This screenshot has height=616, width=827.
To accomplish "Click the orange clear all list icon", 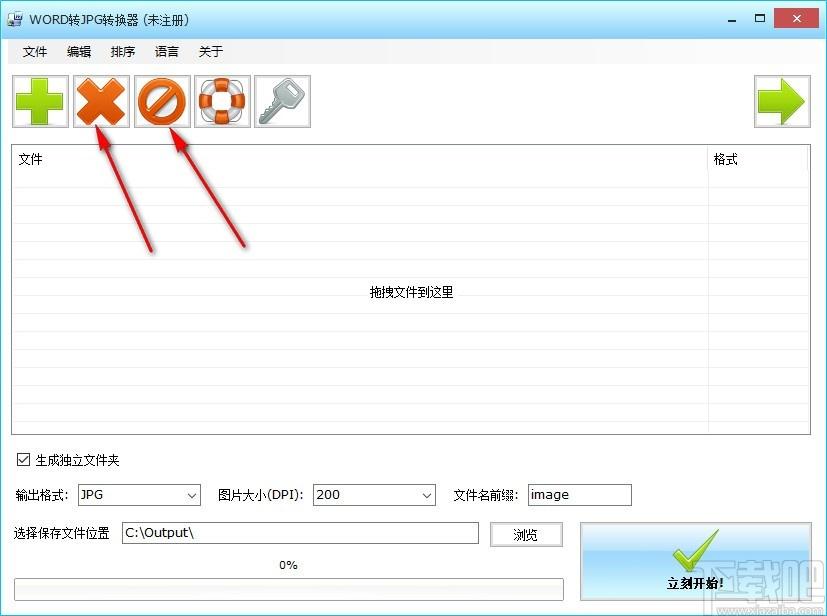I will click(162, 101).
